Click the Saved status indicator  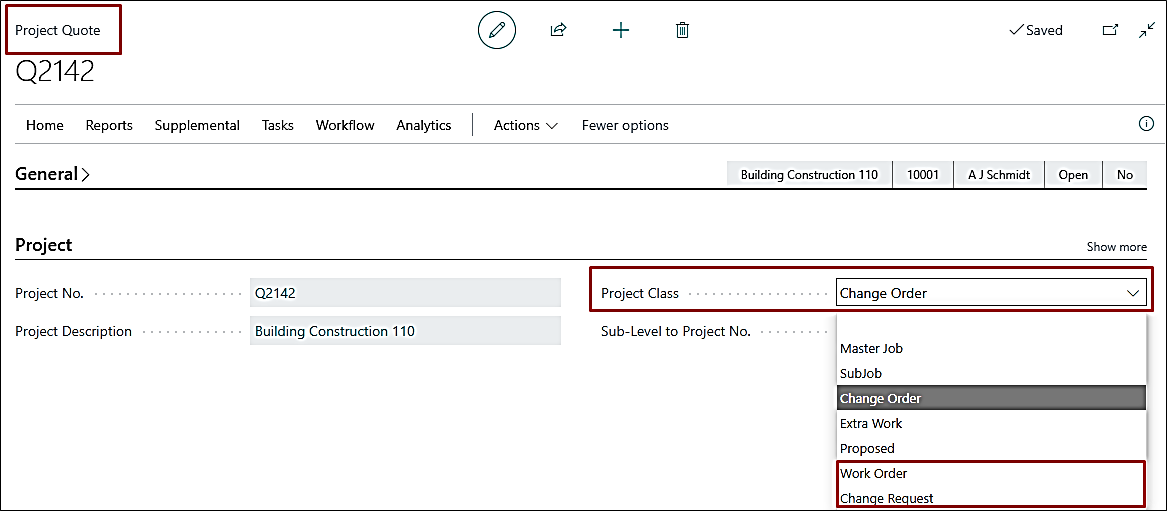click(1035, 30)
